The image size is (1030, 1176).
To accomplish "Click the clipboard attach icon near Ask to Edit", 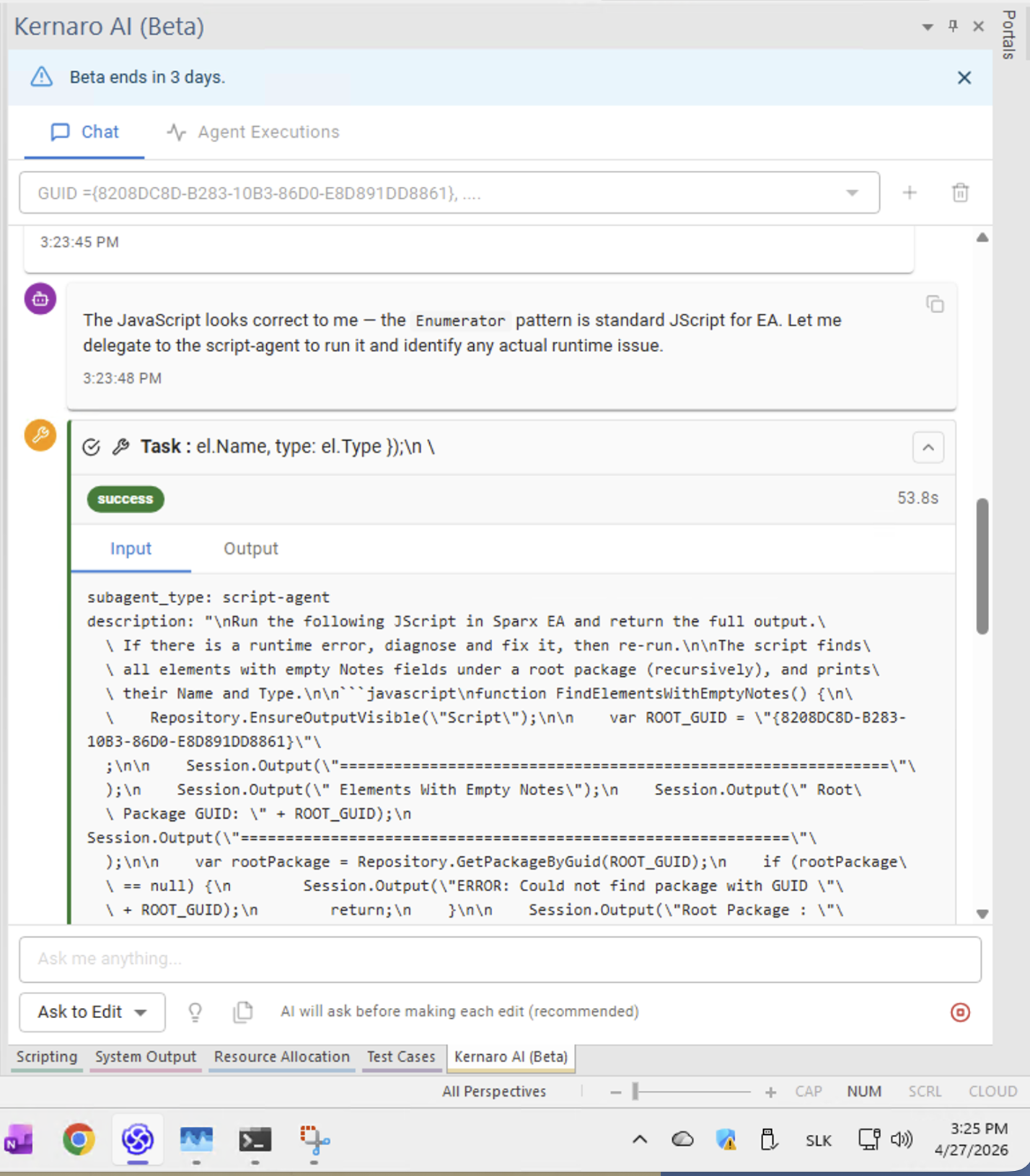I will tap(243, 1012).
